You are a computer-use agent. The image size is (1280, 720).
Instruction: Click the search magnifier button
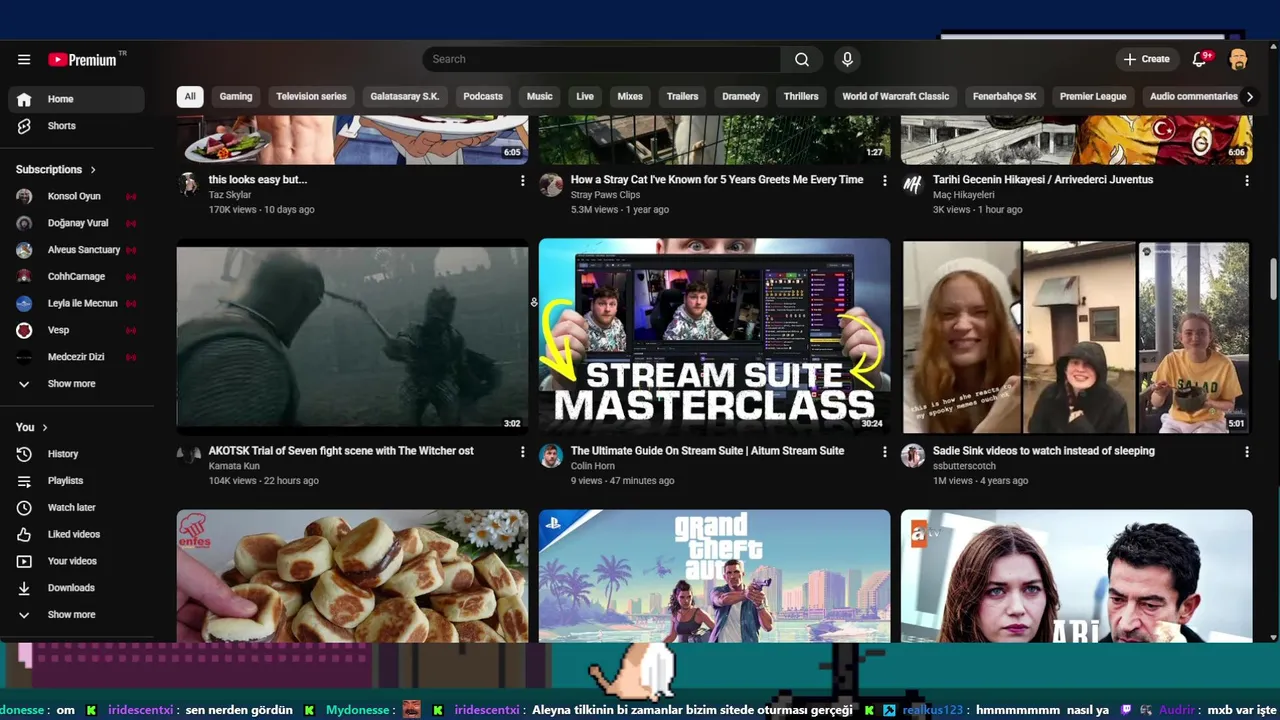[x=801, y=60]
